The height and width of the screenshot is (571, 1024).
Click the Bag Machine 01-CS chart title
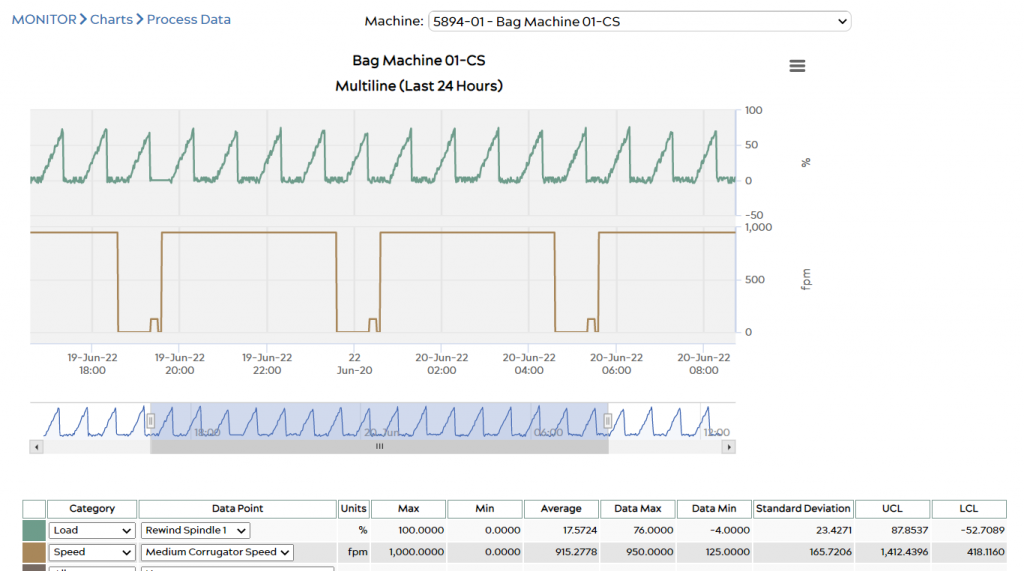tap(419, 61)
